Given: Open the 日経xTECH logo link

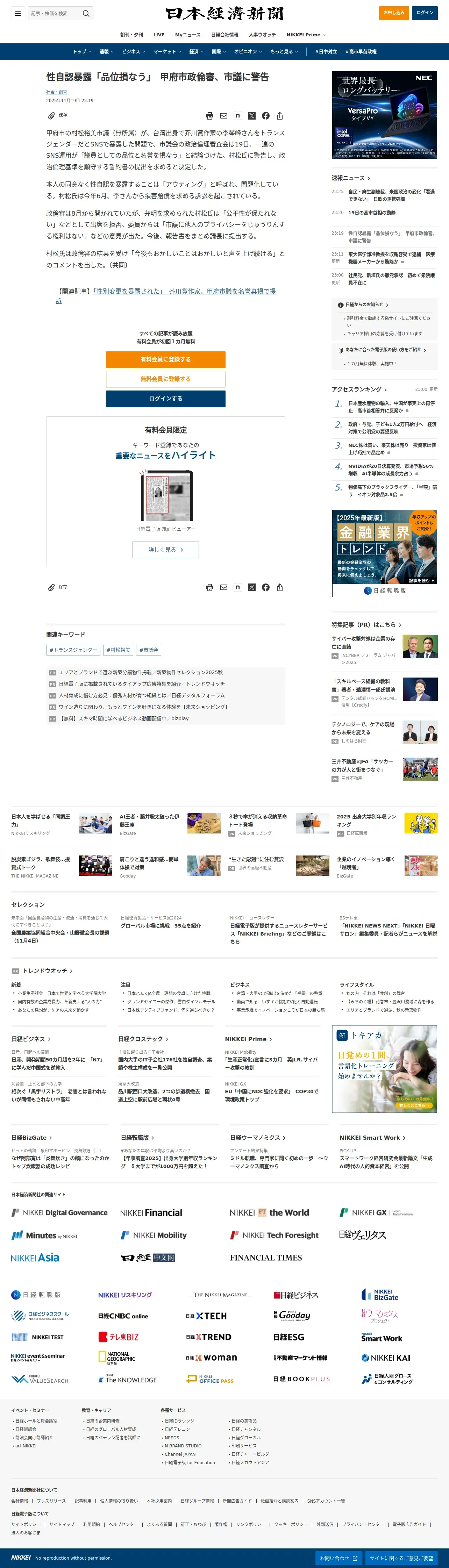Looking at the screenshot, I should (206, 1315).
